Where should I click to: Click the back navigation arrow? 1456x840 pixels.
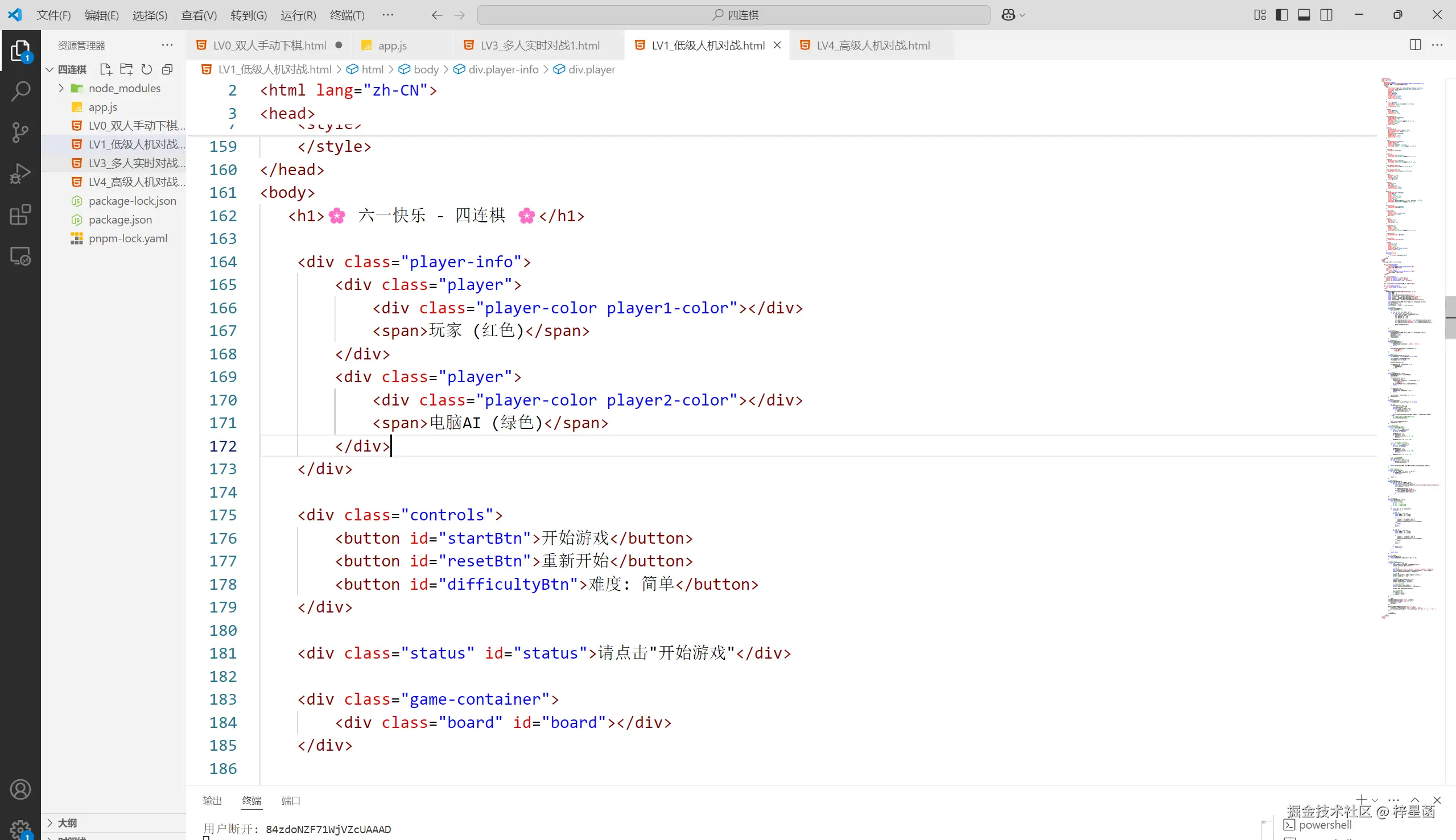coord(437,15)
